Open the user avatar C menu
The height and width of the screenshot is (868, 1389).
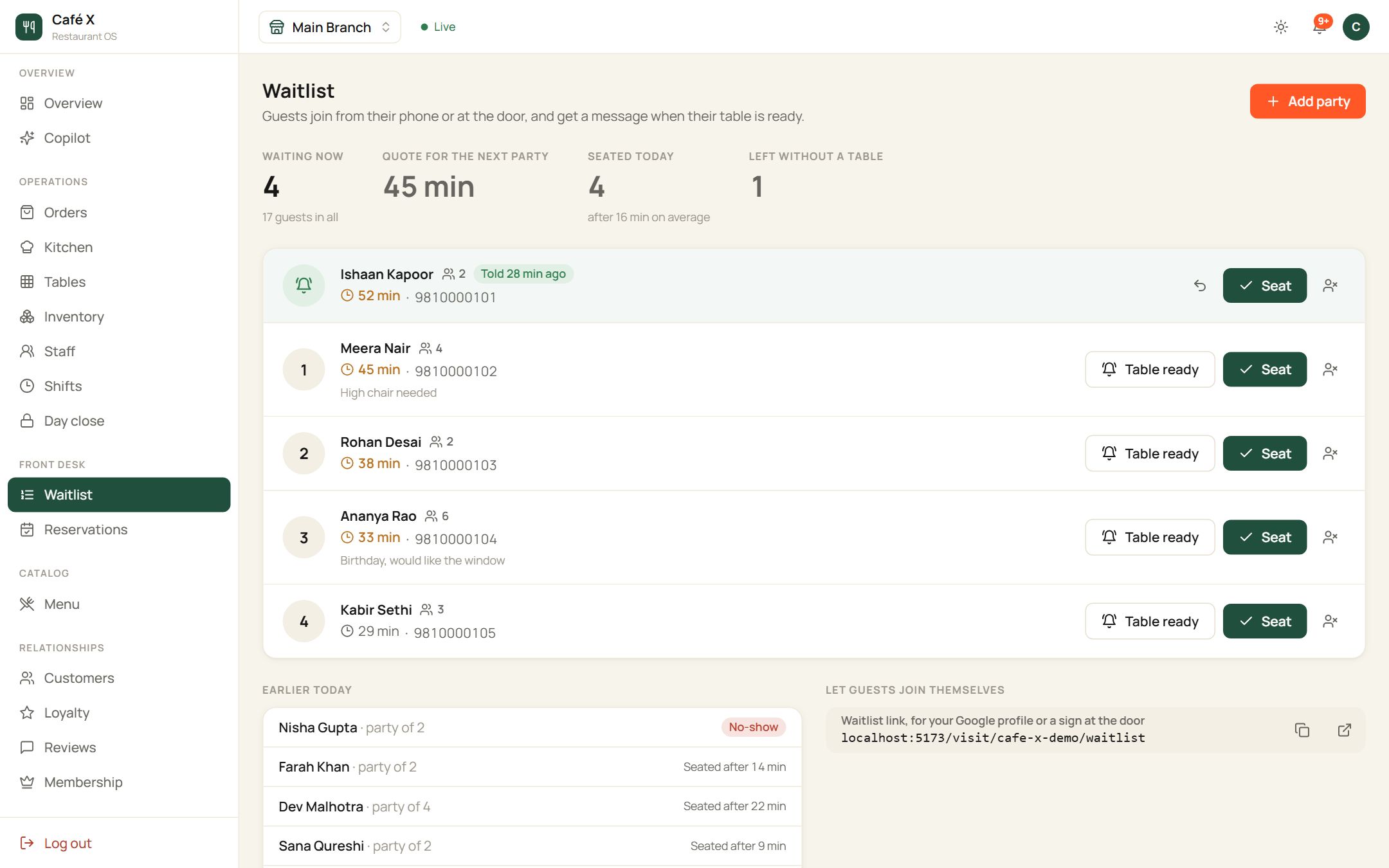[x=1356, y=27]
